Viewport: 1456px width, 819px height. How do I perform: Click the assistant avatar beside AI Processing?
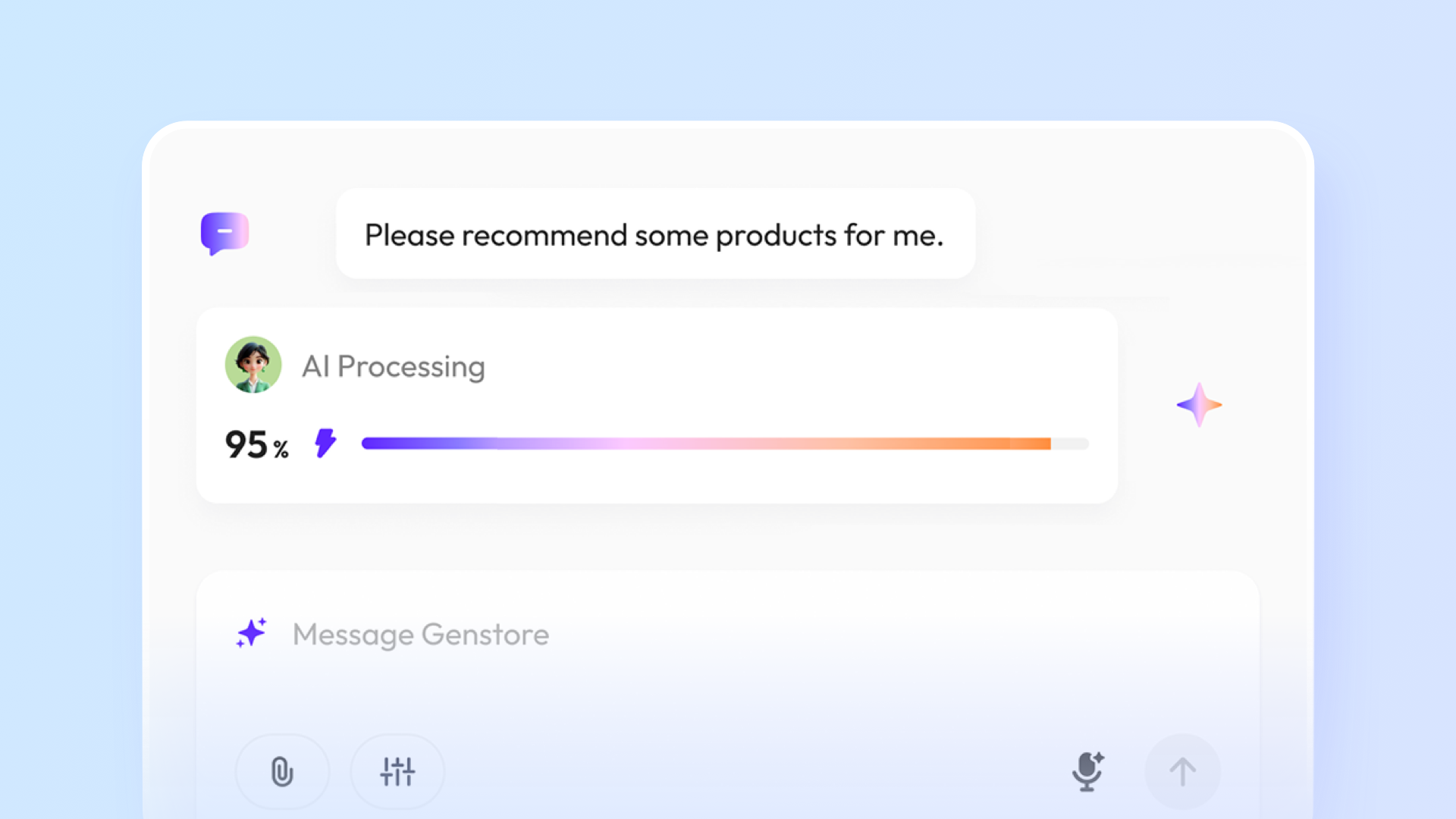point(253,365)
